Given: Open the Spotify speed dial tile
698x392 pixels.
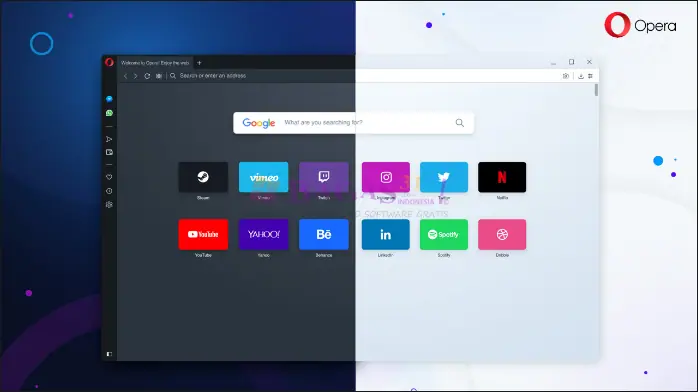Looking at the screenshot, I should (444, 234).
